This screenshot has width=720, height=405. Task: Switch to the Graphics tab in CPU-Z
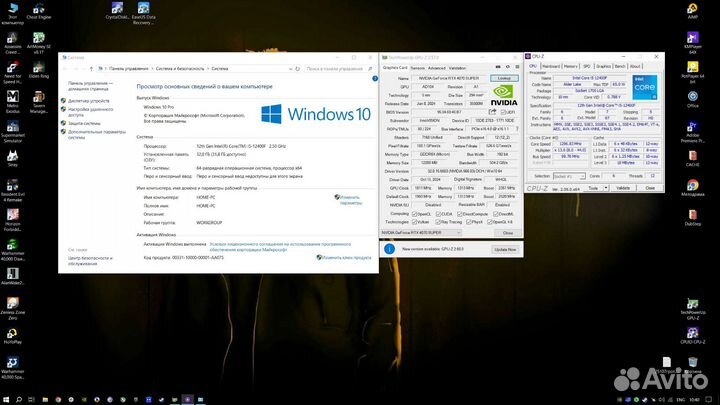(x=603, y=67)
